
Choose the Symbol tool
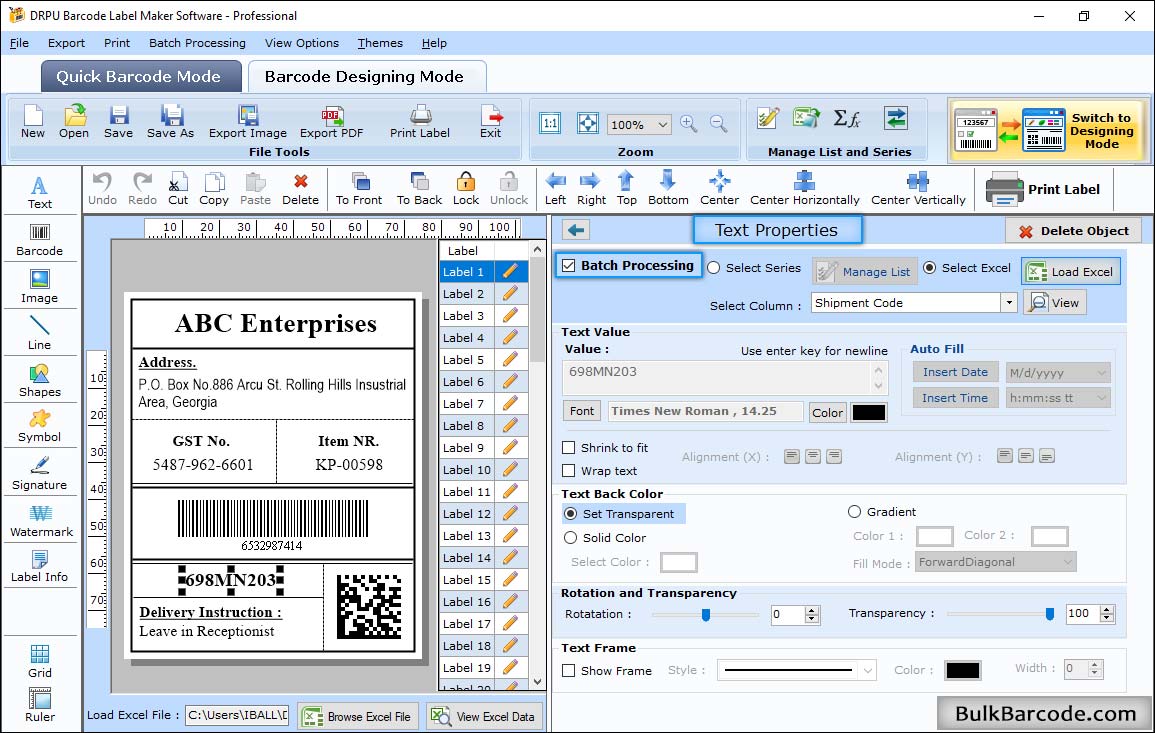coord(40,427)
